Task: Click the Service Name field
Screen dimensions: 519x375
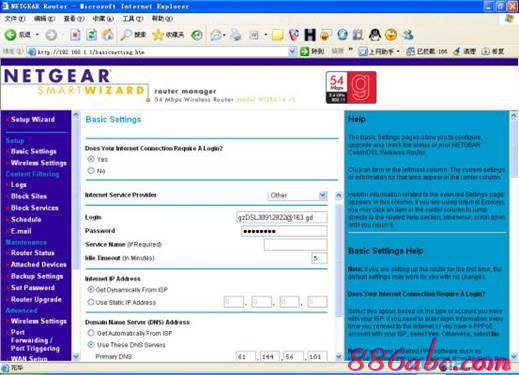Action: coord(295,245)
